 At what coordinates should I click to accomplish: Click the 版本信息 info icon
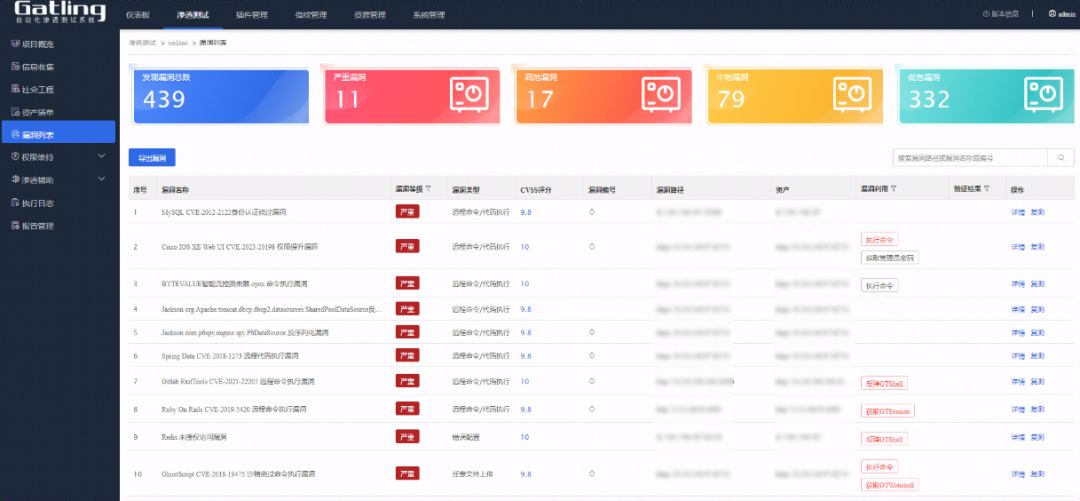[x=986, y=14]
